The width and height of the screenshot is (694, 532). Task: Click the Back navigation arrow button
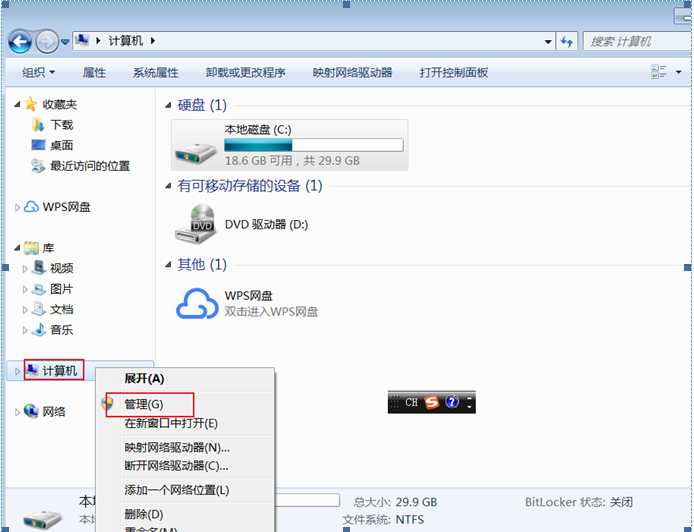[x=19, y=42]
